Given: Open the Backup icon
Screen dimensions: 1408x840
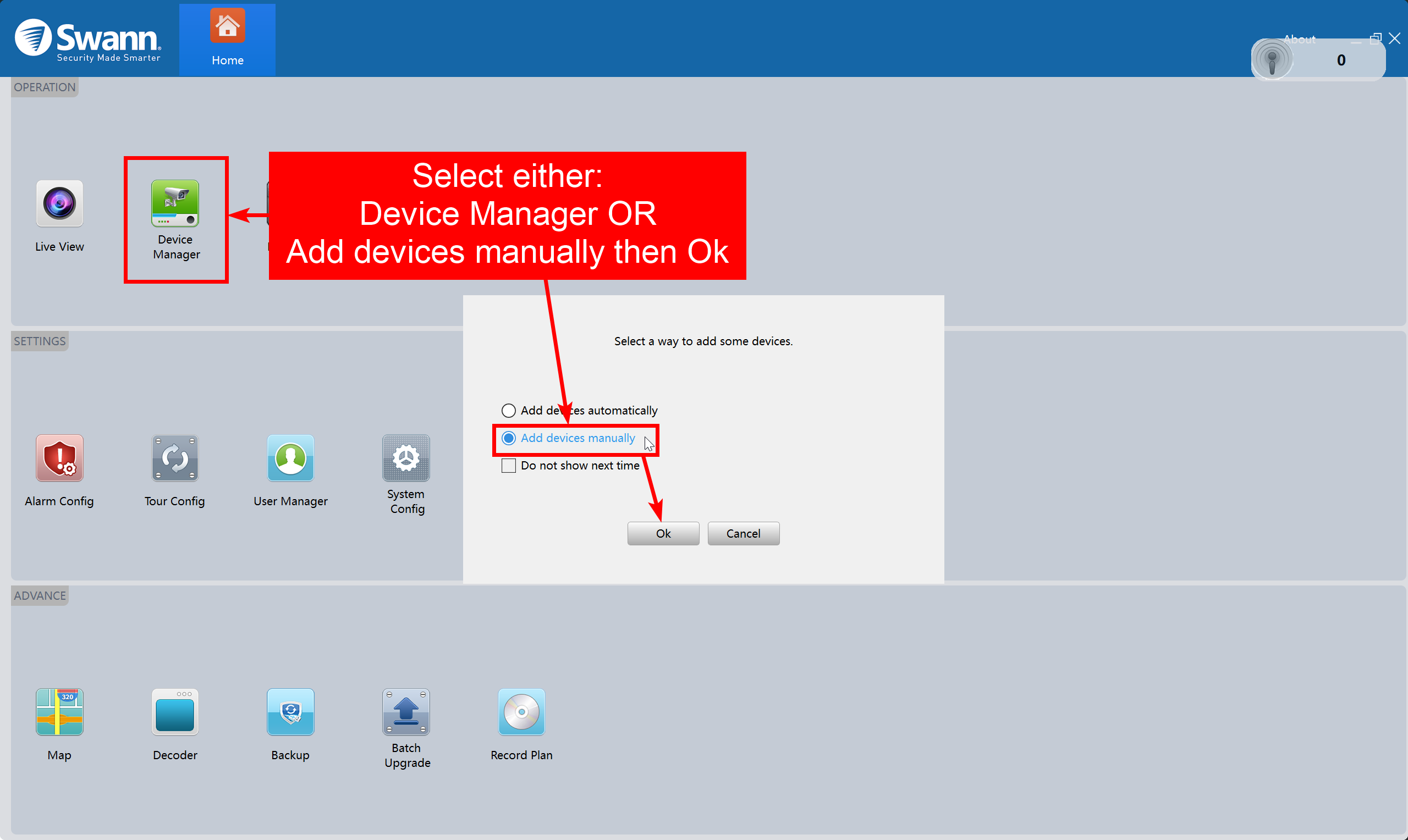Looking at the screenshot, I should pos(290,712).
